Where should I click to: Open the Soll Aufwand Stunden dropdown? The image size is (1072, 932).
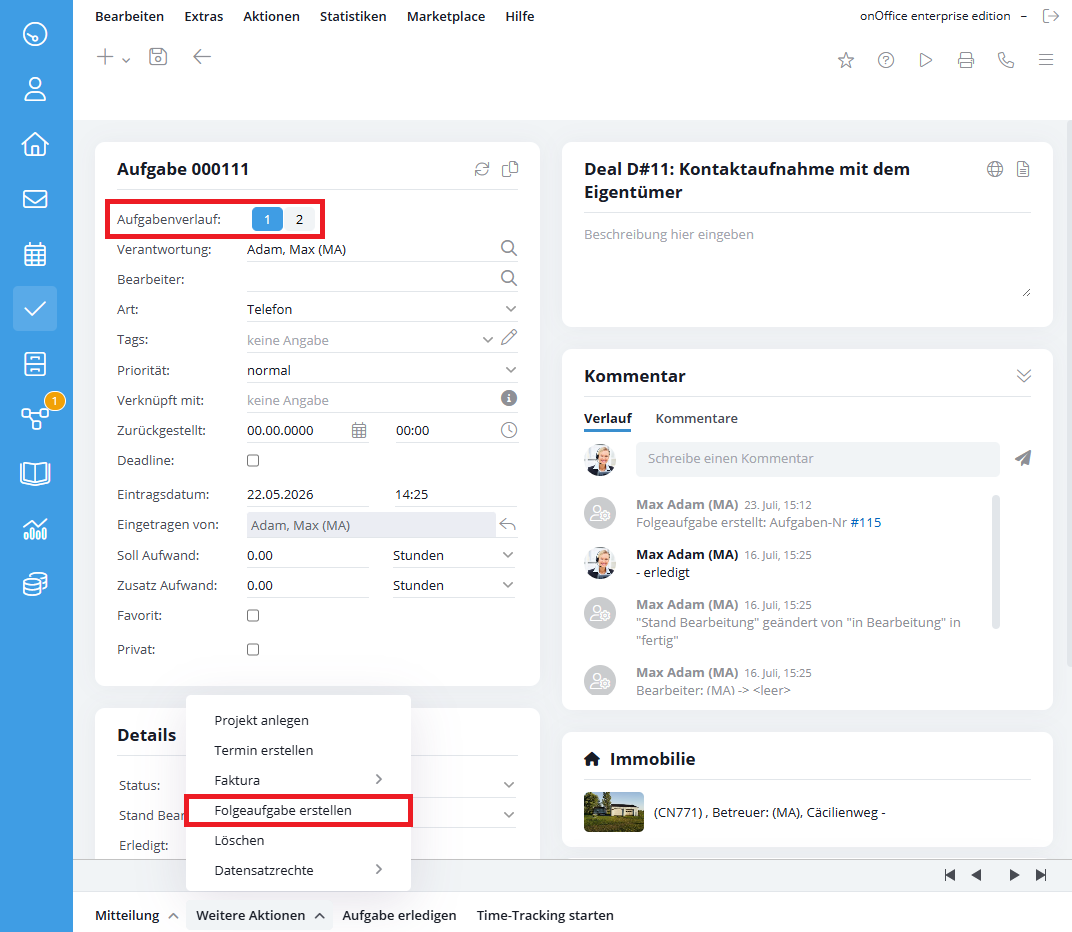coord(454,555)
